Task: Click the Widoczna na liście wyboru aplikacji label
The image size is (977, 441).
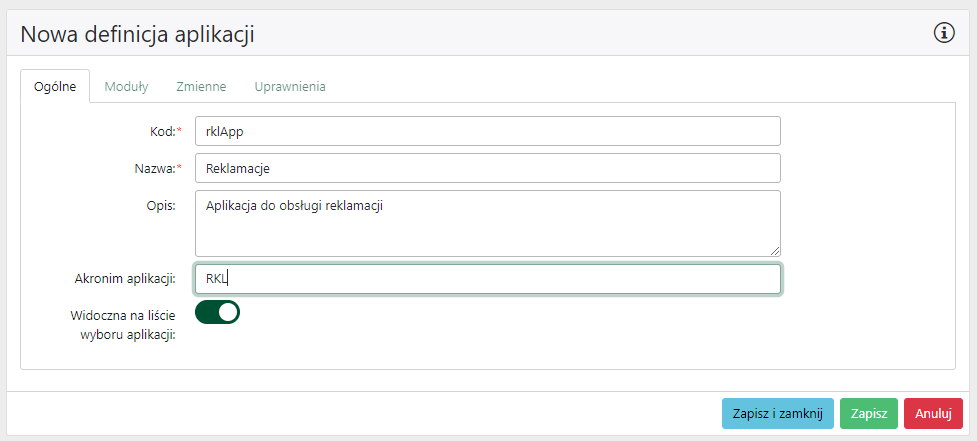Action: pos(123,324)
